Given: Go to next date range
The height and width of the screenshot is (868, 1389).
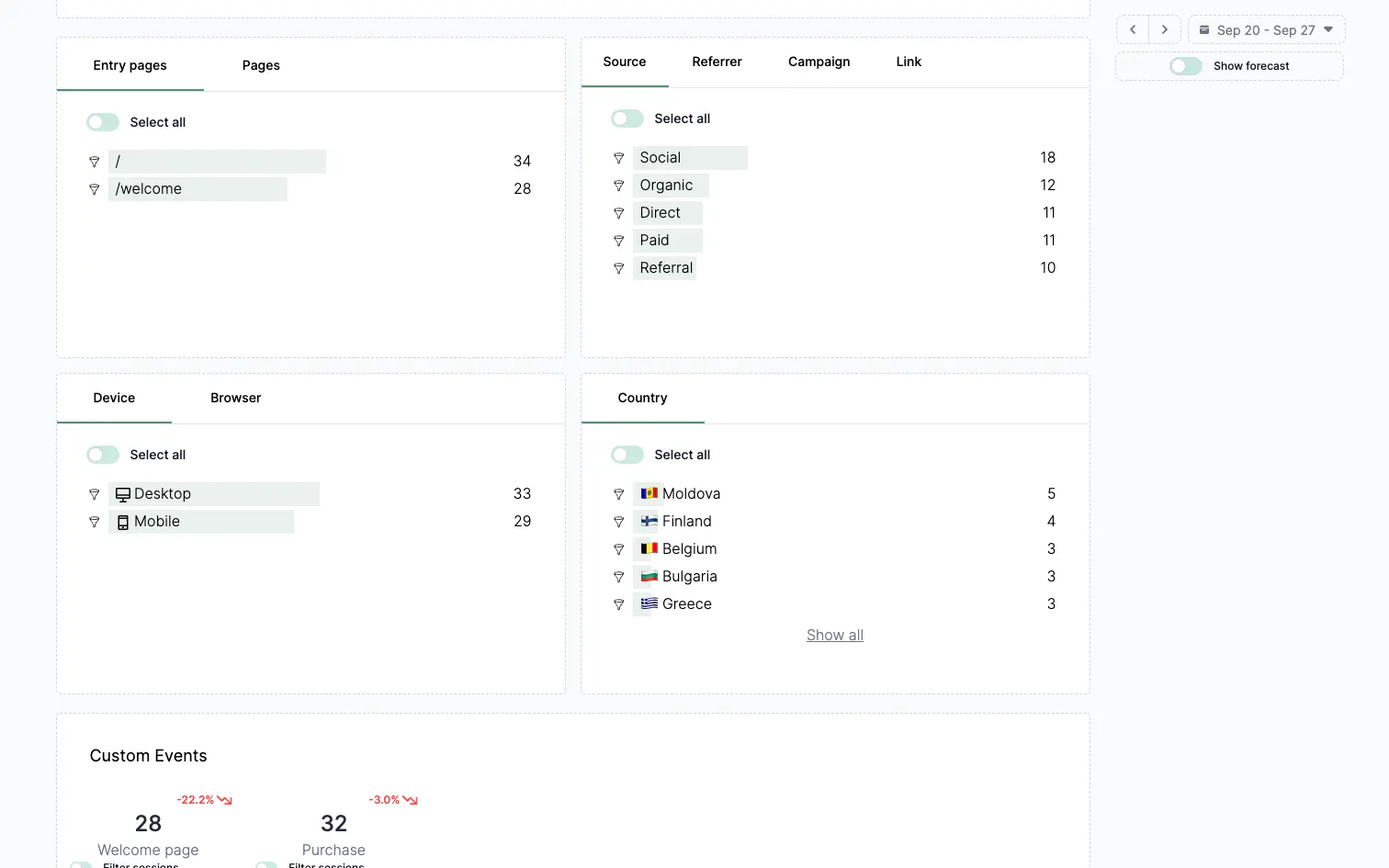Looking at the screenshot, I should pos(1165,29).
